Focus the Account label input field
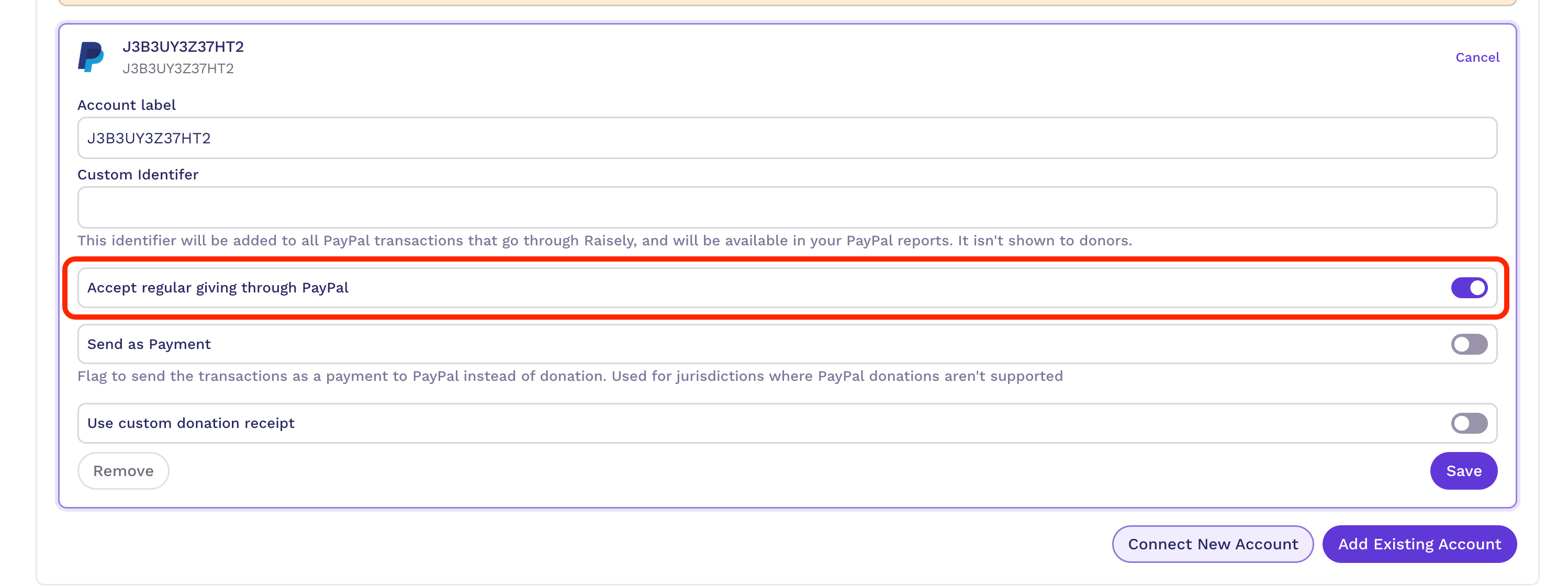1568x587 pixels. pyautogui.click(x=787, y=138)
